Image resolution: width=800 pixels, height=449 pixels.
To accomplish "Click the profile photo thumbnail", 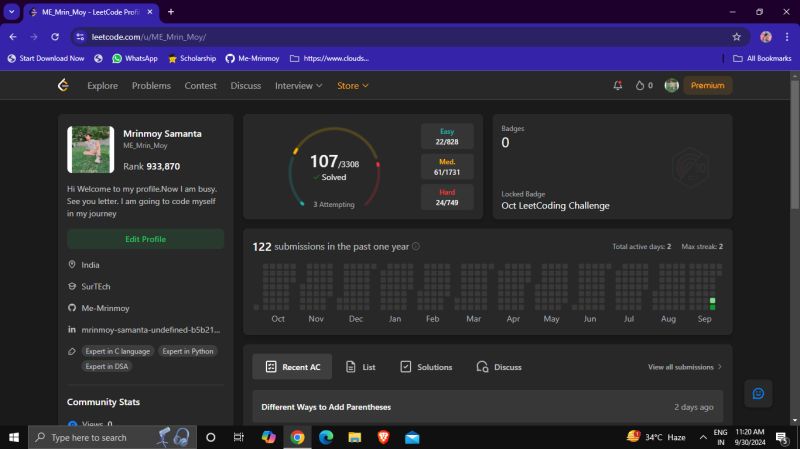I will tap(90, 149).
